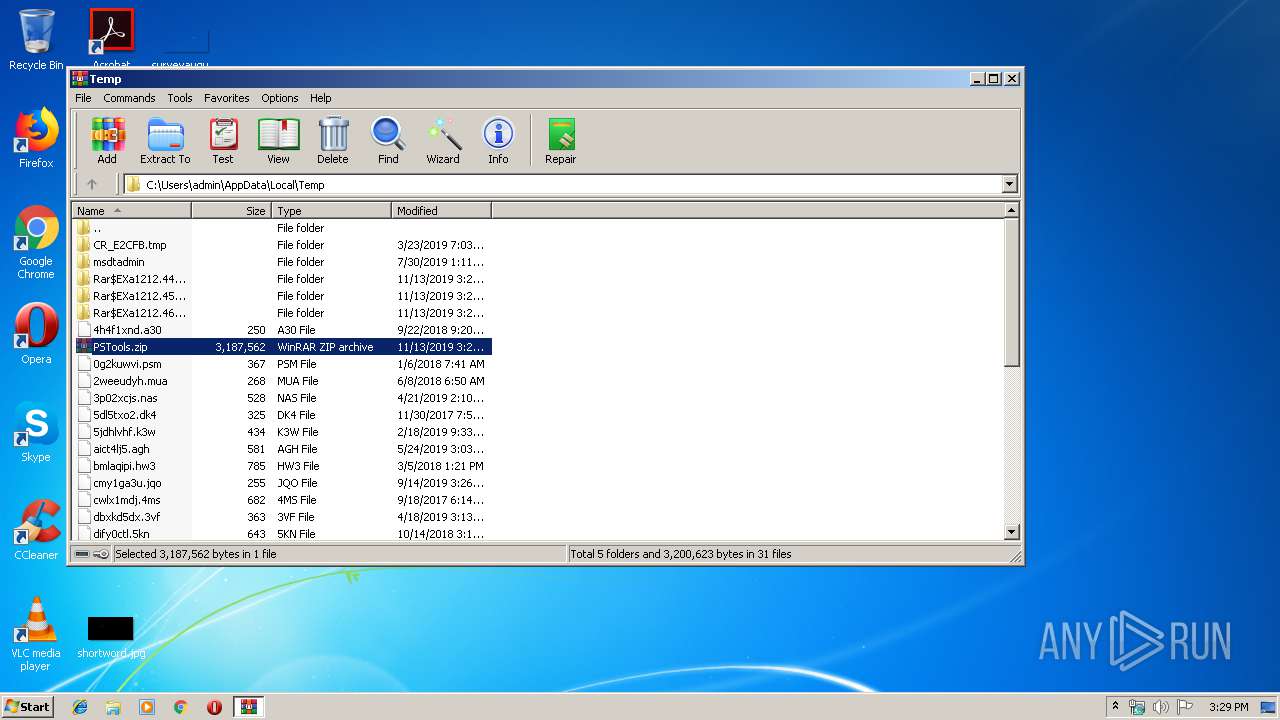Select file cwlx1mdj.4ms

[x=282, y=500]
